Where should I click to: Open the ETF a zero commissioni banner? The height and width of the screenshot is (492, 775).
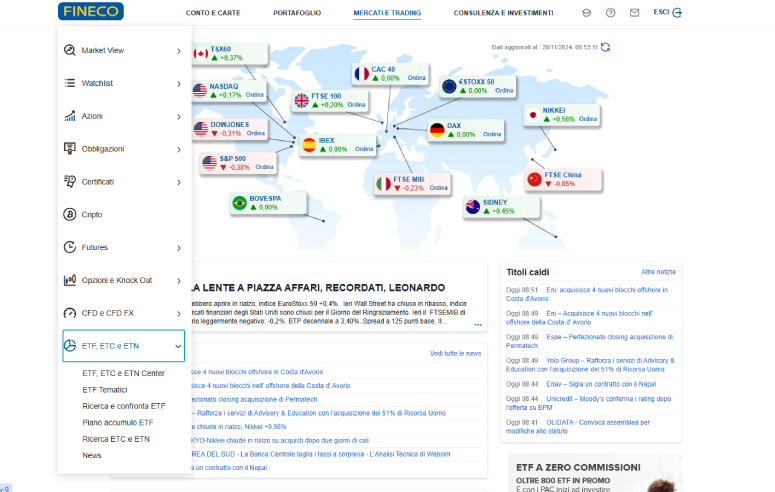[x=595, y=472]
